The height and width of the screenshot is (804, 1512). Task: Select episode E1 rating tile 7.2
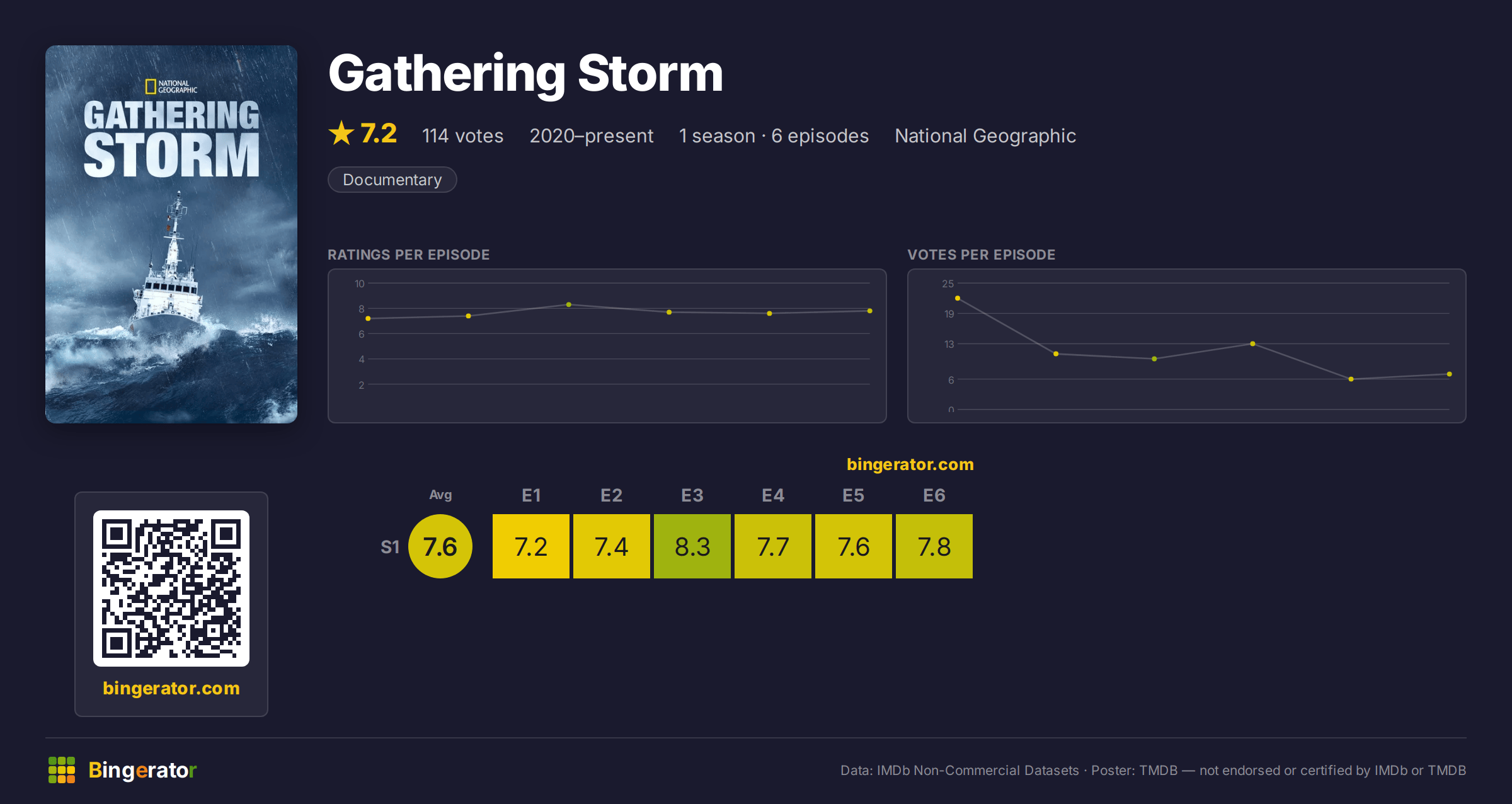531,546
